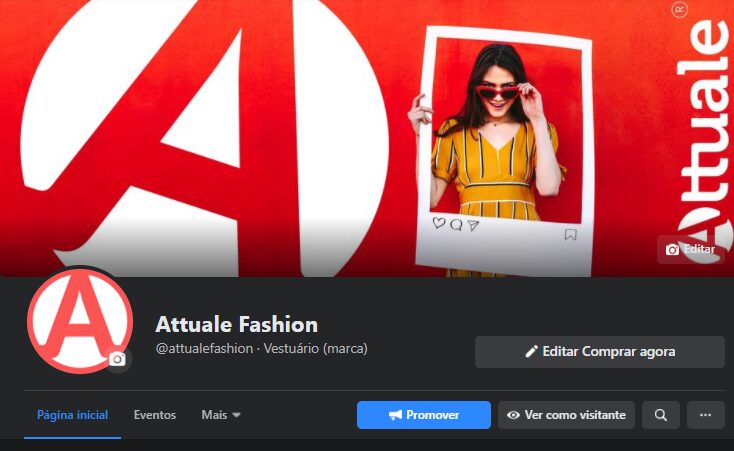Click the Ver como visitante label
Image resolution: width=734 pixels, height=451 pixels.
(x=575, y=415)
